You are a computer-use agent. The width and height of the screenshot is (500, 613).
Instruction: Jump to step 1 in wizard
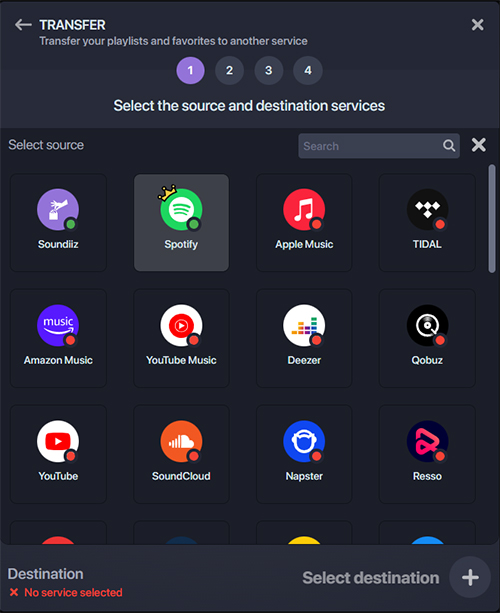[190, 70]
